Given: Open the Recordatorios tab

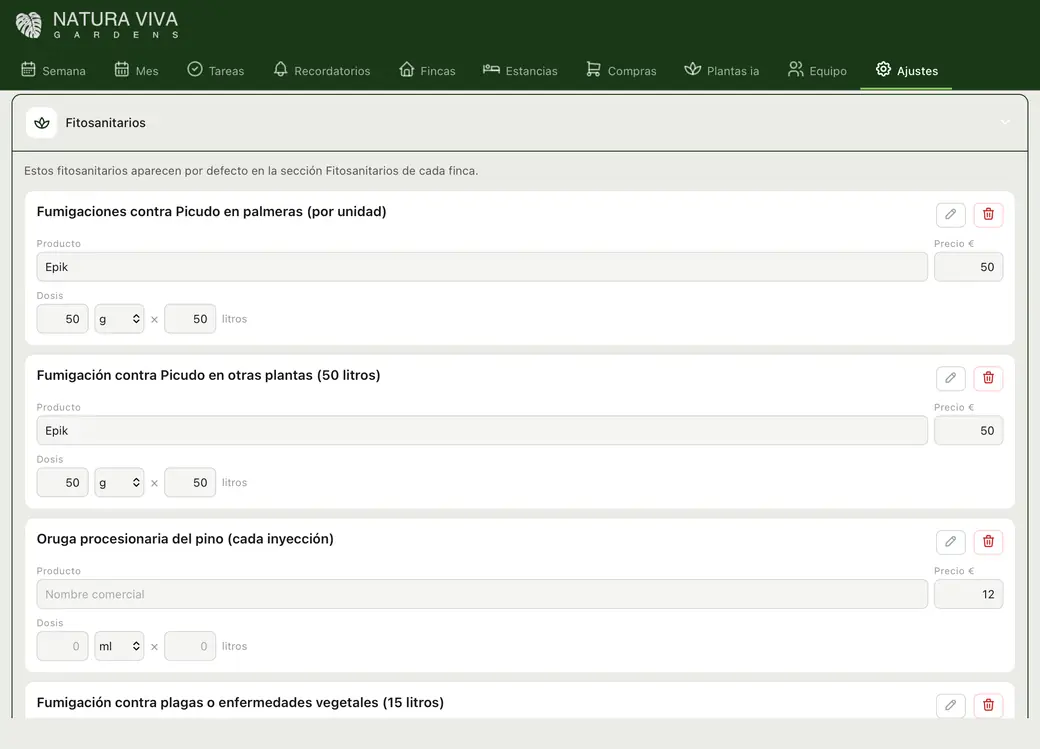Looking at the screenshot, I should 322,70.
